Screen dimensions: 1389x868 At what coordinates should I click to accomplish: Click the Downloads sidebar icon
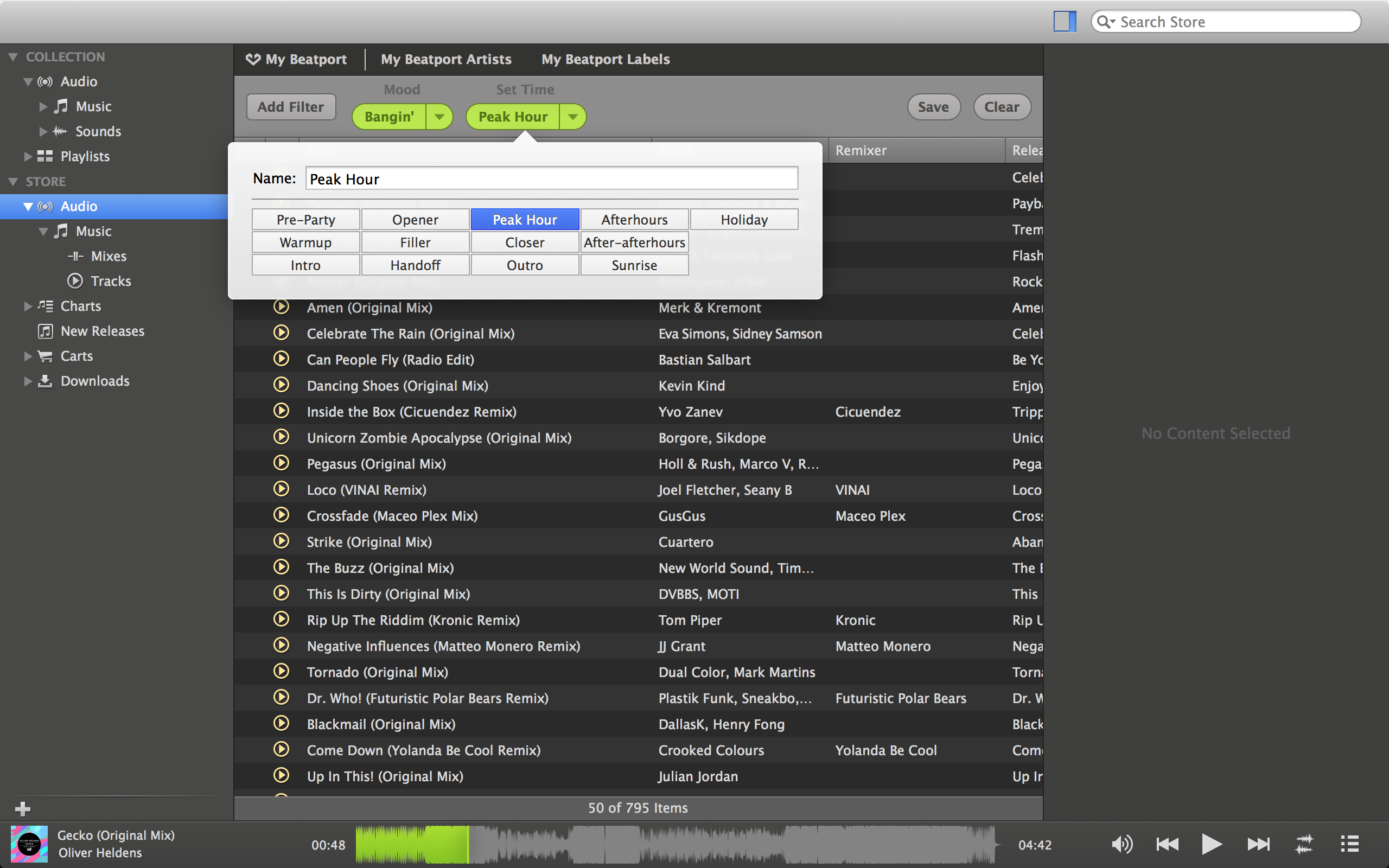pos(45,381)
